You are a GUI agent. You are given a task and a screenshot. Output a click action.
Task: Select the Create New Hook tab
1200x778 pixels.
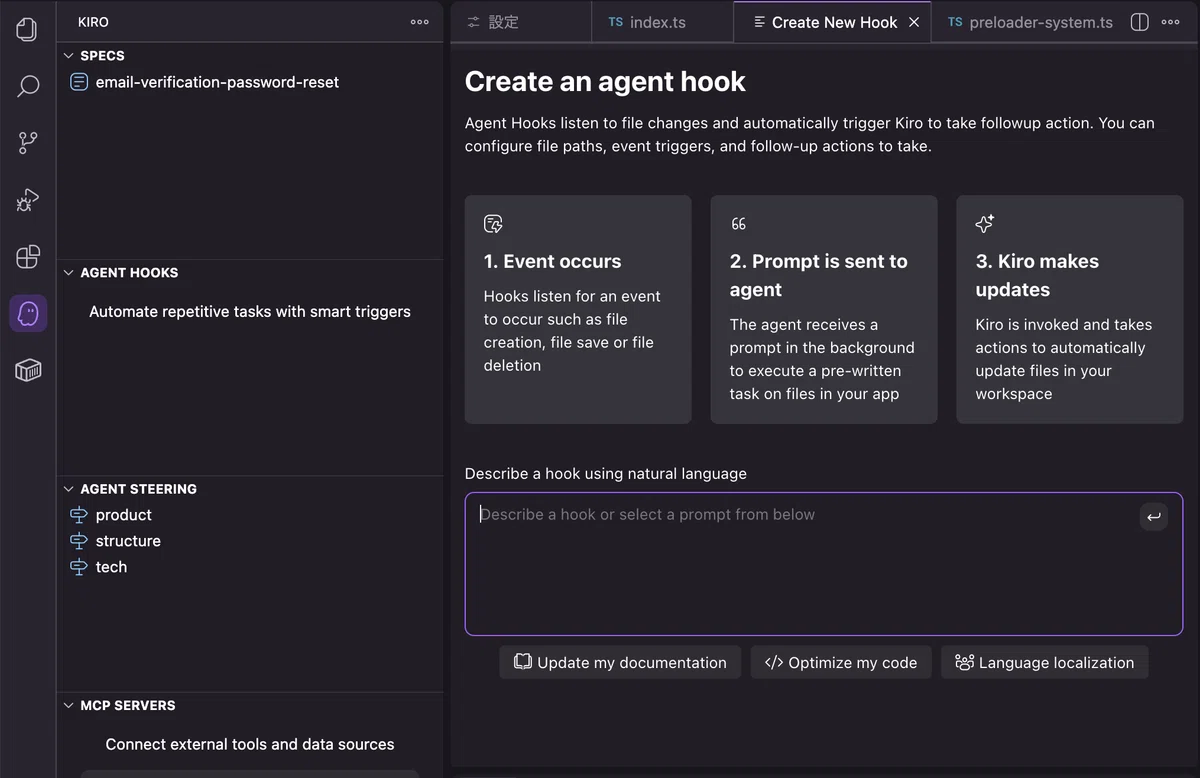click(x=833, y=22)
